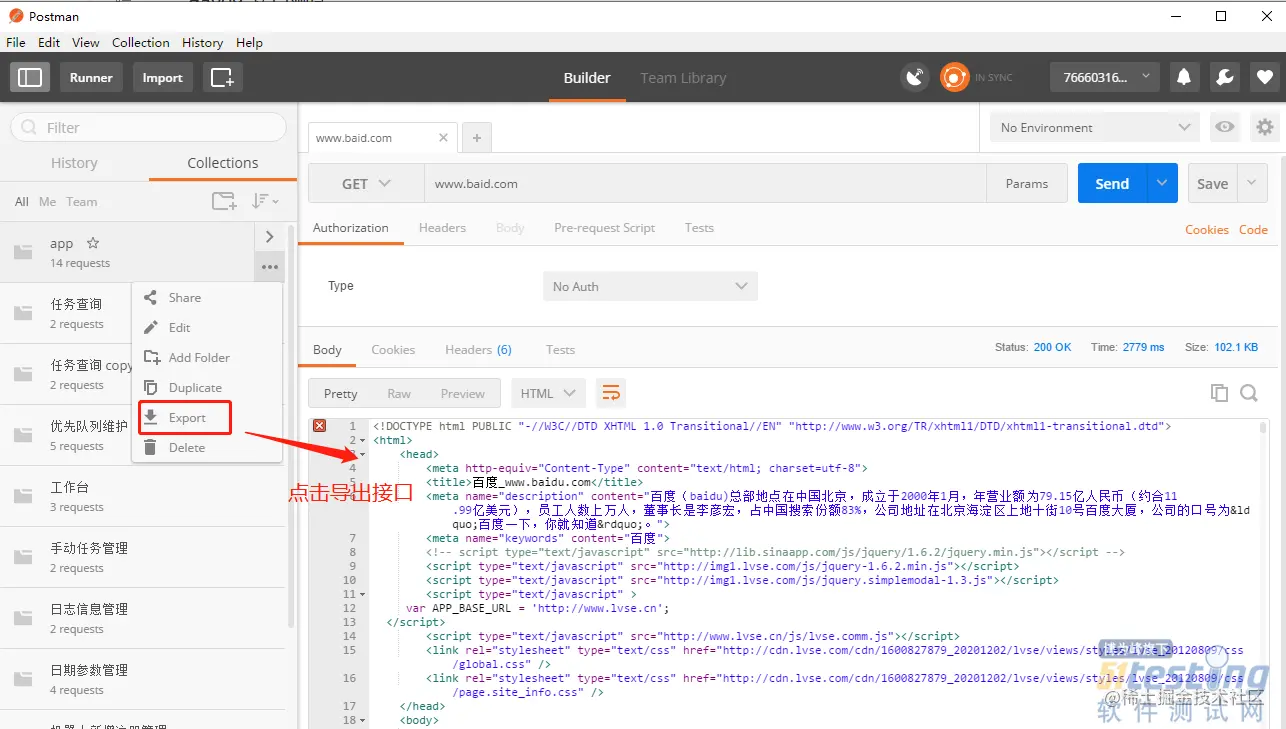The width and height of the screenshot is (1286, 729).
Task: Toggle line wrap icon in response
Action: pos(610,393)
